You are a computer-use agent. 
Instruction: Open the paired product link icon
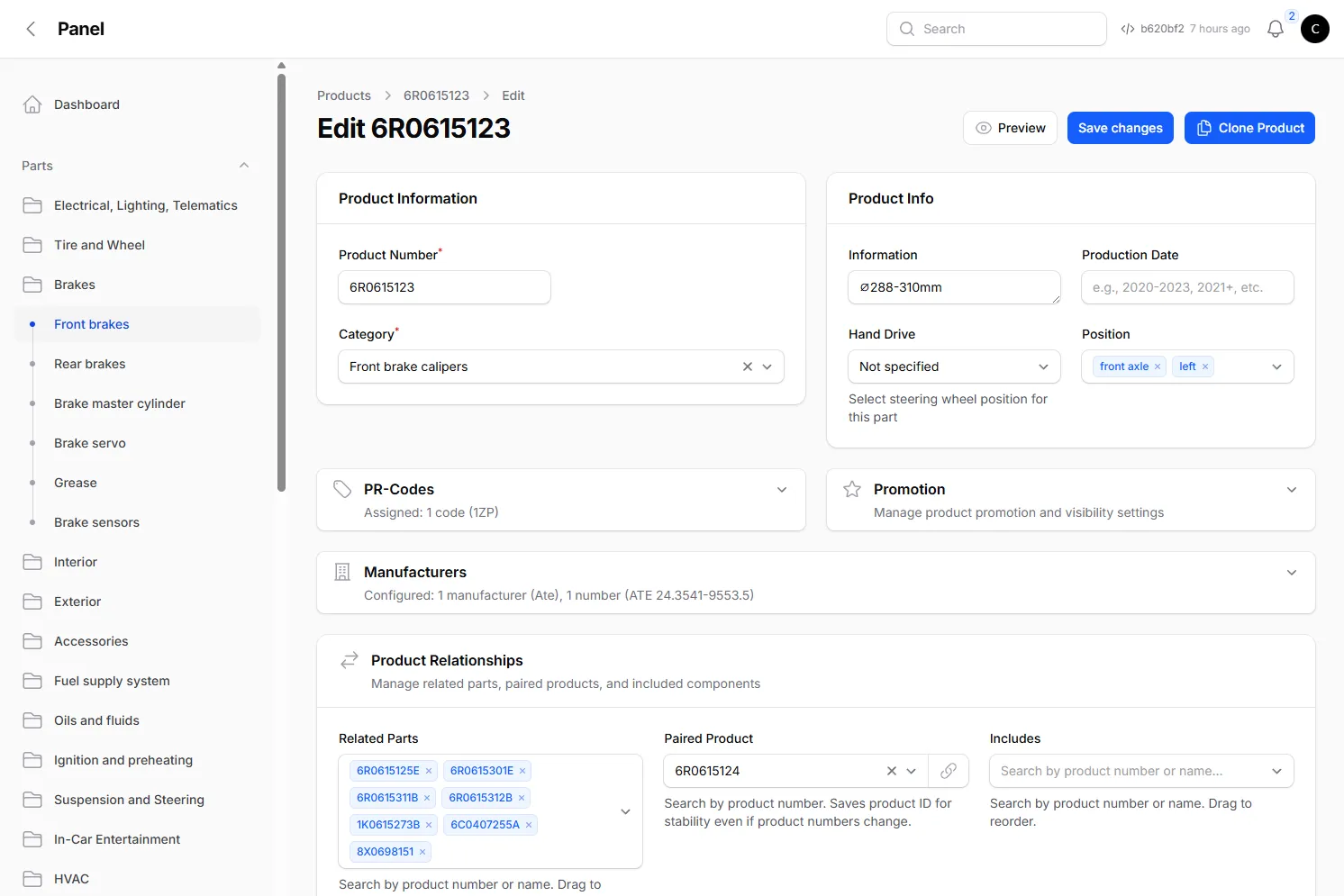(949, 771)
